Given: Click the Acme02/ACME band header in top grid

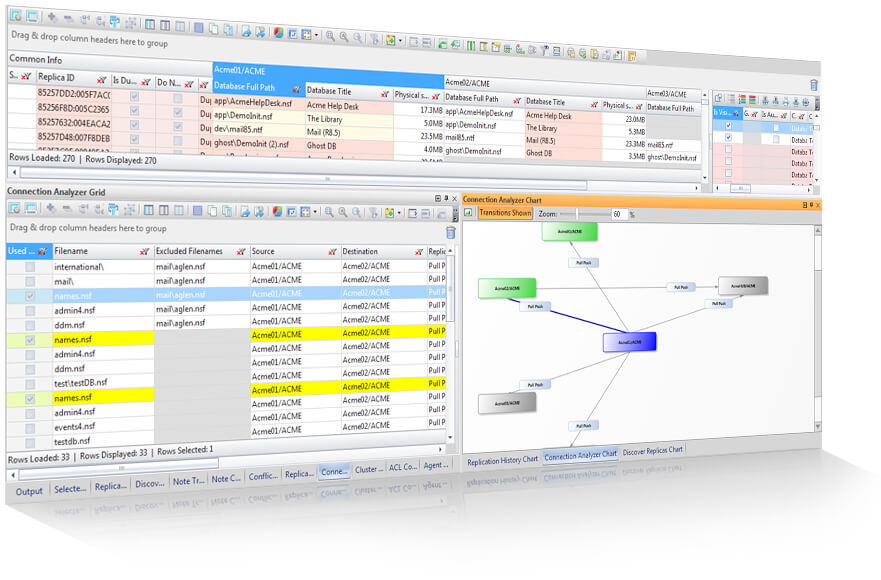Looking at the screenshot, I should click(544, 85).
